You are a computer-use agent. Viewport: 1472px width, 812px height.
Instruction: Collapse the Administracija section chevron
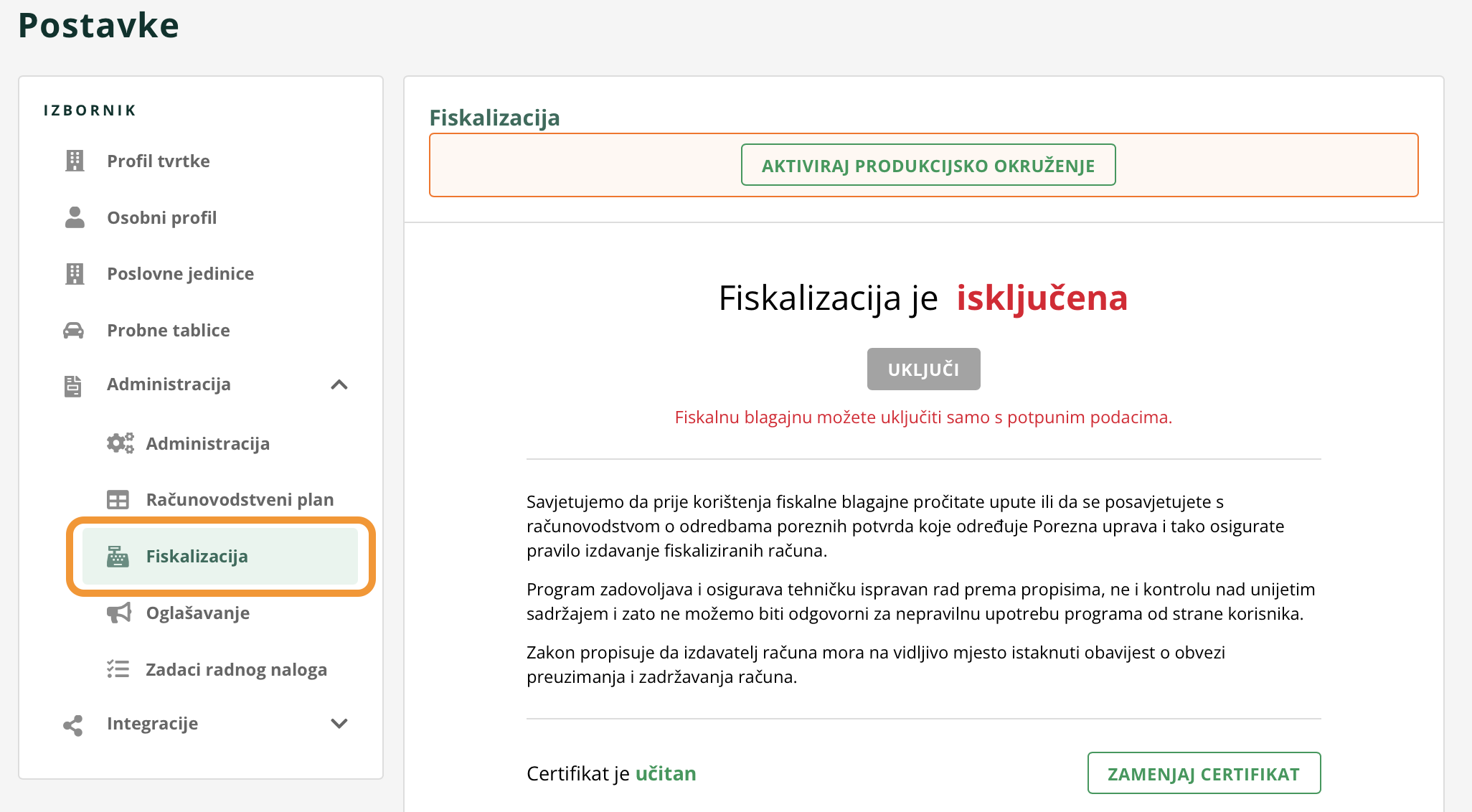tap(339, 385)
